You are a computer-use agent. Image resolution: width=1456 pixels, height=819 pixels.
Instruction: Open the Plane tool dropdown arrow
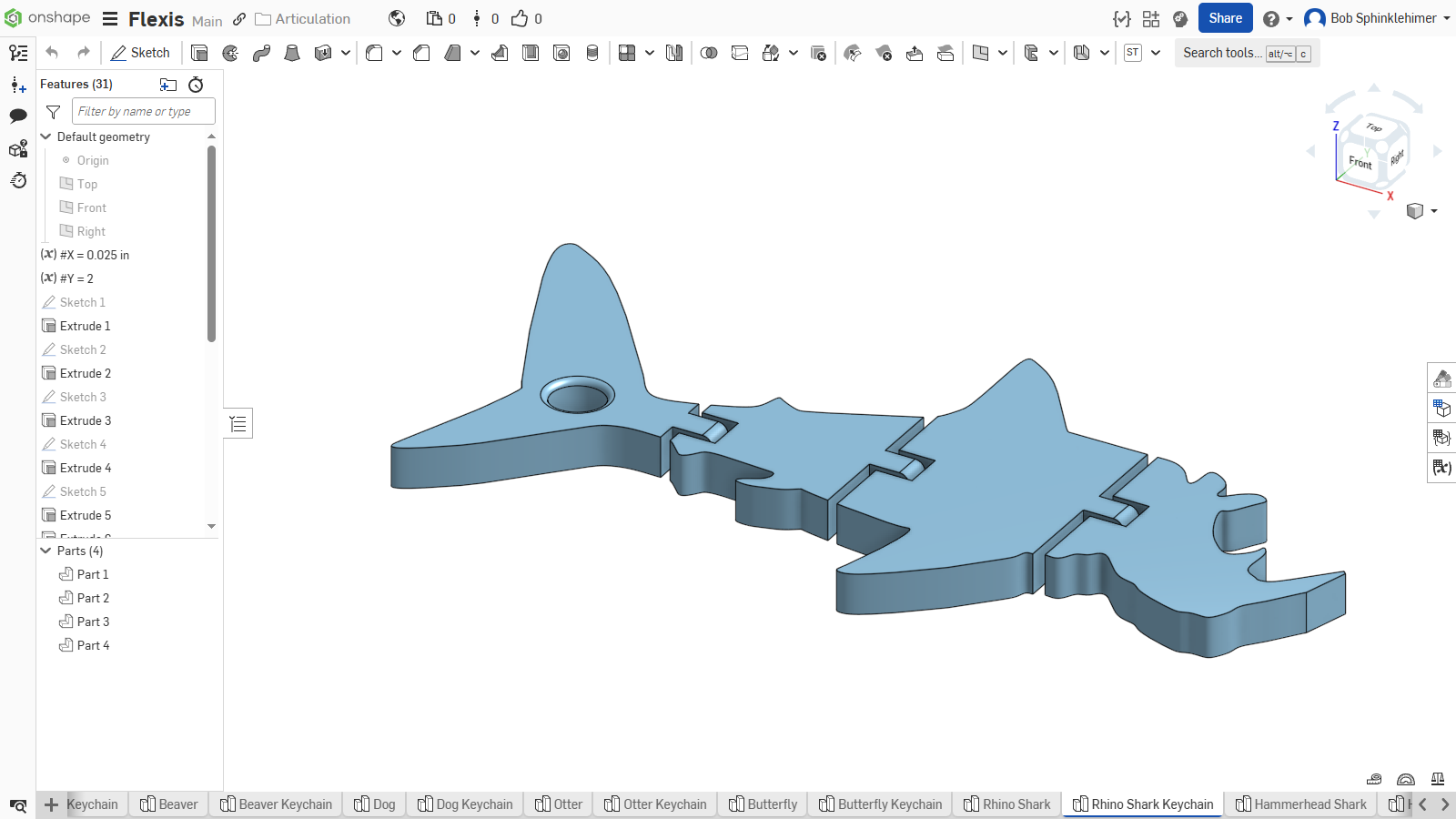[x=1003, y=53]
